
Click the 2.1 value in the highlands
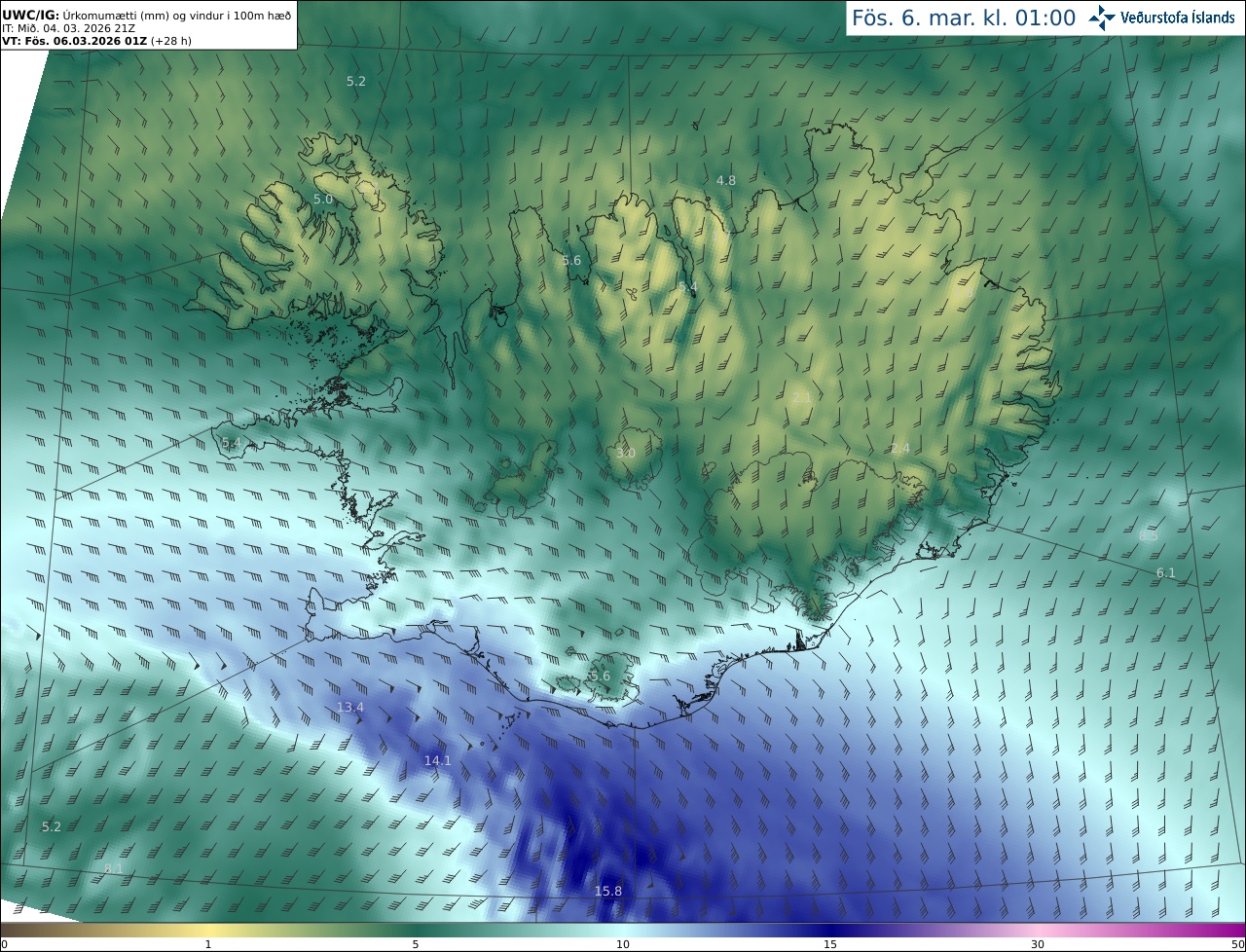(x=801, y=397)
